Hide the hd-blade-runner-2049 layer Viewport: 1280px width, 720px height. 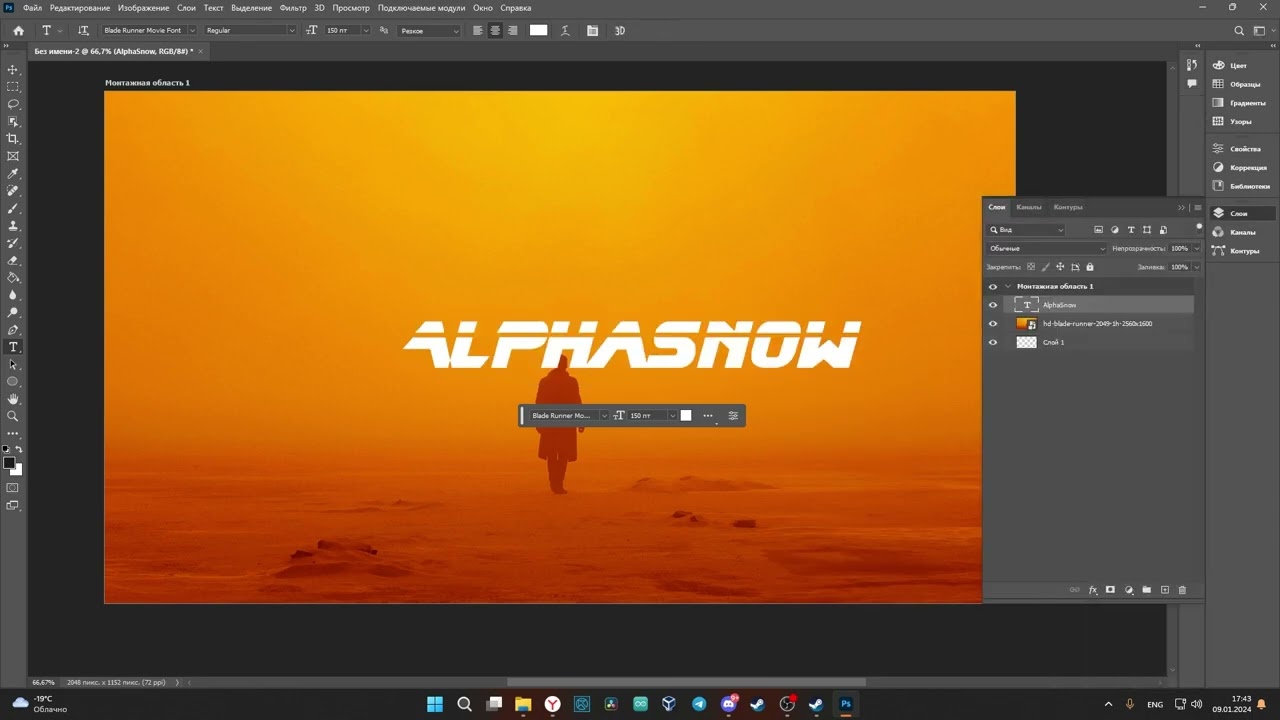pyautogui.click(x=993, y=324)
